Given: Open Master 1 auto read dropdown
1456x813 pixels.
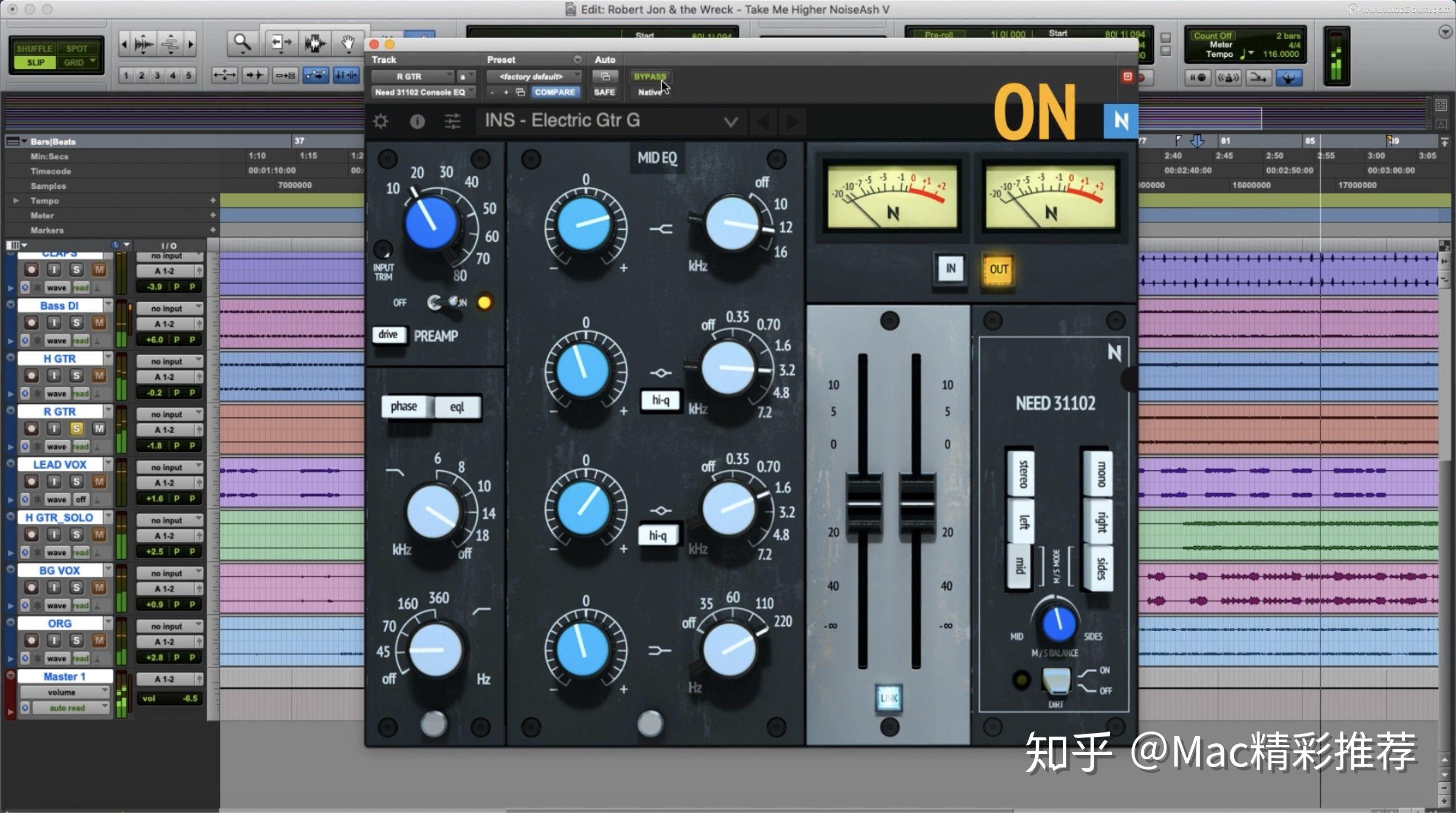Looking at the screenshot, I should click(x=70, y=708).
